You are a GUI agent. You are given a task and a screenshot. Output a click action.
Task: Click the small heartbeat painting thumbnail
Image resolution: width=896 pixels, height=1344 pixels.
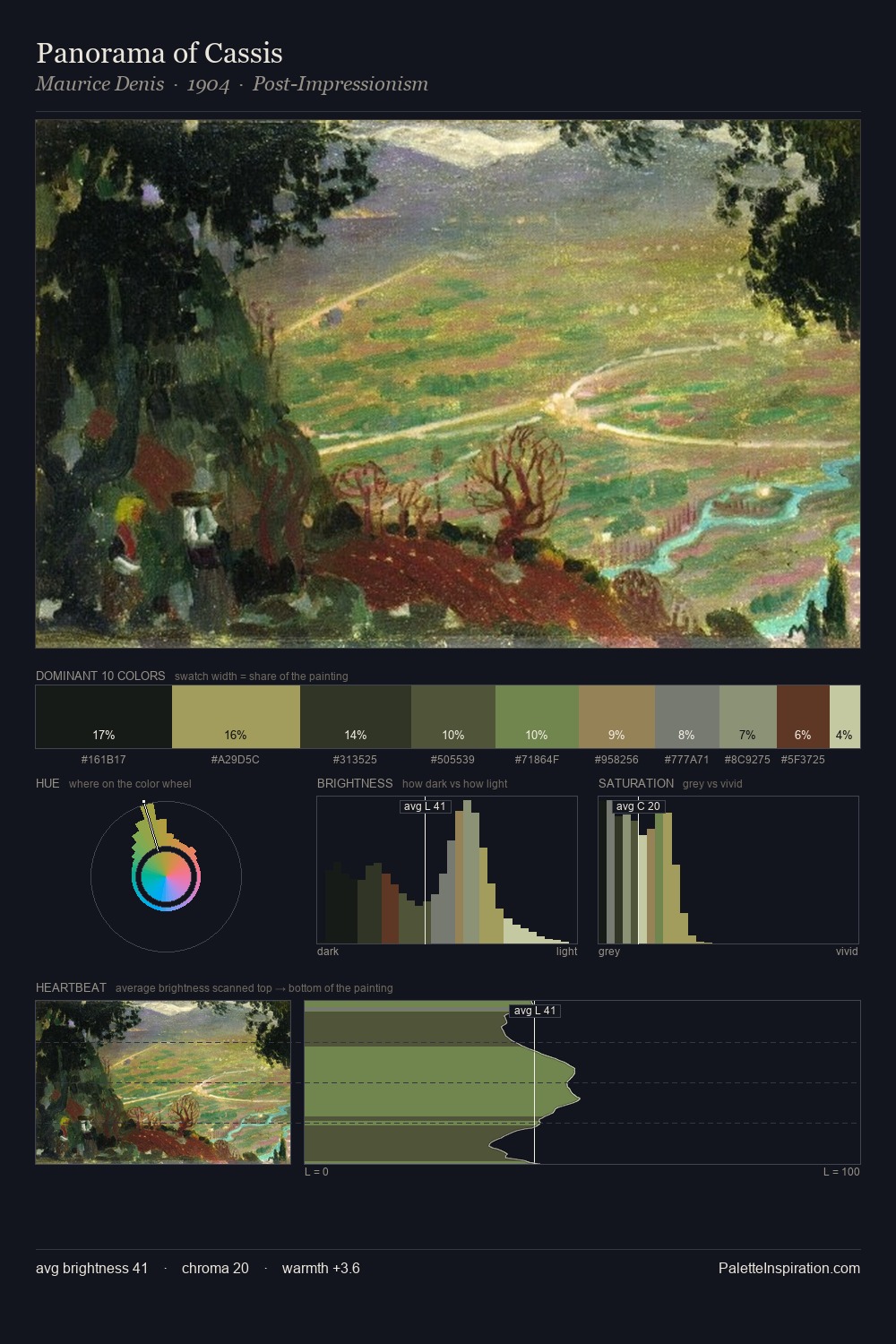(x=163, y=1082)
